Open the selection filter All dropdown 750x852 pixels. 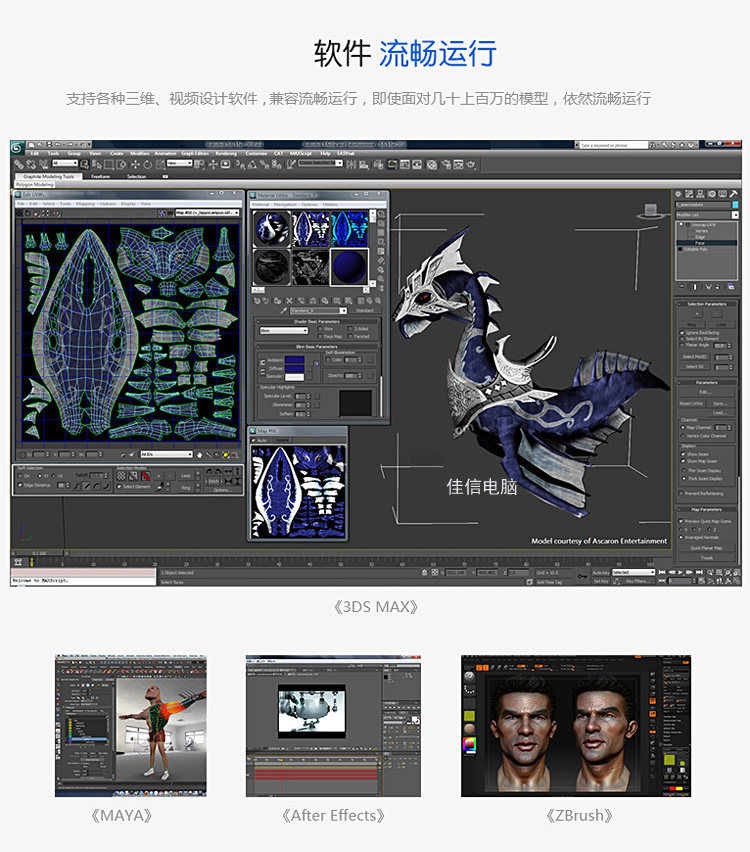(65, 163)
